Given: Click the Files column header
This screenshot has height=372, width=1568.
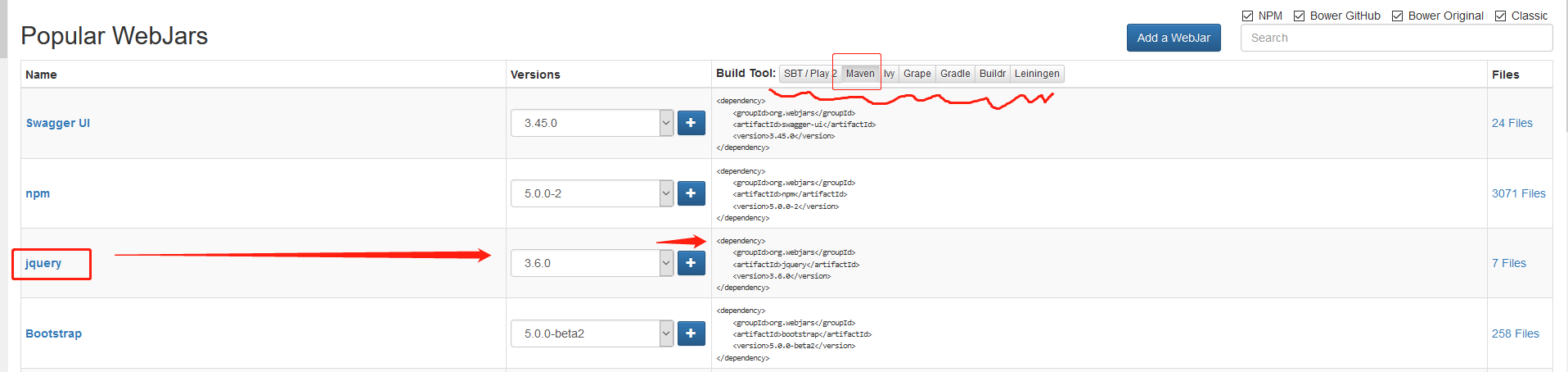Looking at the screenshot, I should [1506, 75].
